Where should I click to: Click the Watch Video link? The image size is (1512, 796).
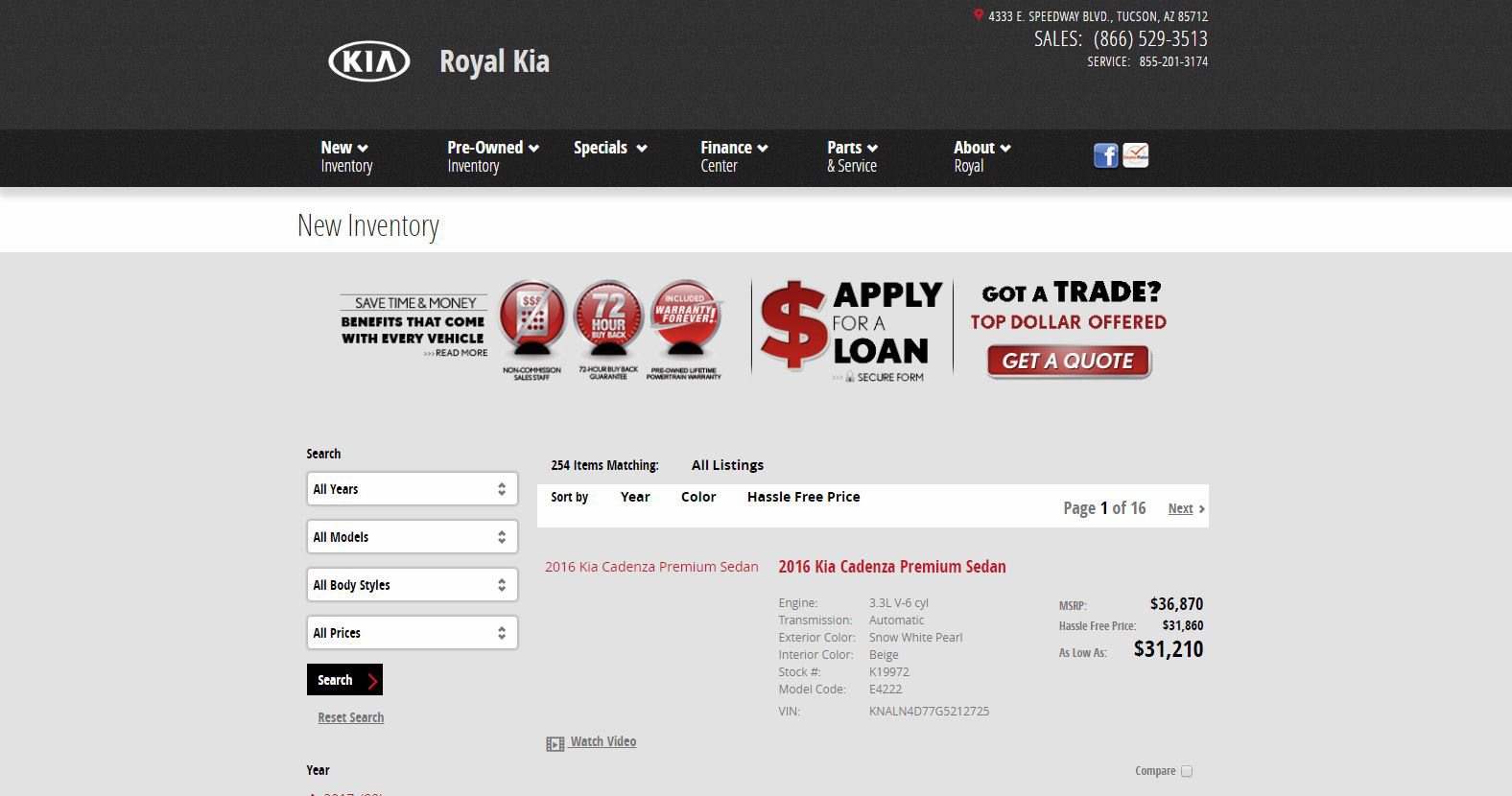pyautogui.click(x=602, y=741)
